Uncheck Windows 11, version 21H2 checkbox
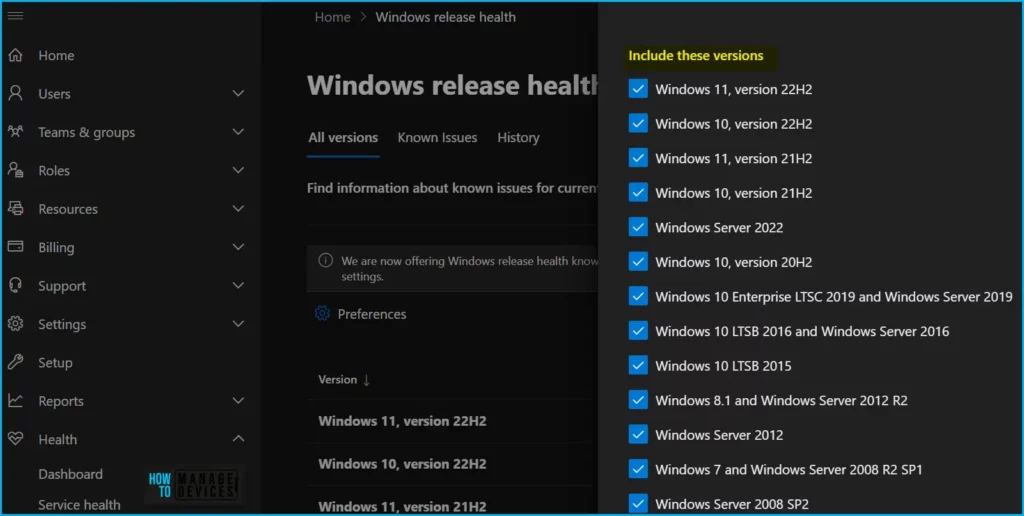The height and width of the screenshot is (516, 1024). [x=638, y=158]
